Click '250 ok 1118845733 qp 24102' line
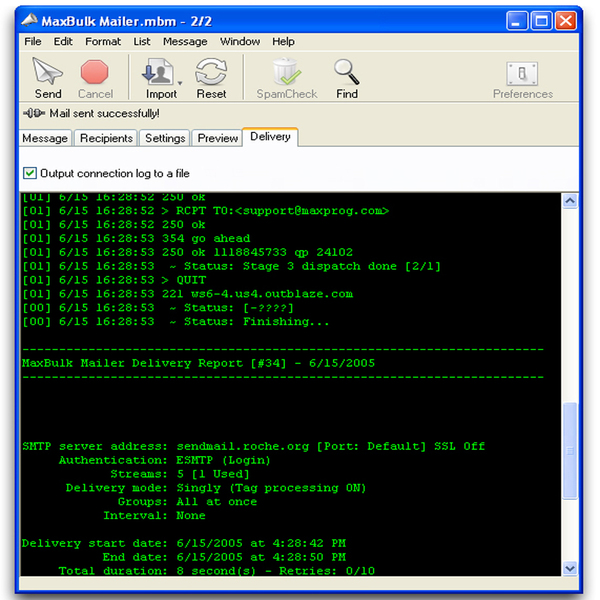The height and width of the screenshot is (600, 600). 188,252
